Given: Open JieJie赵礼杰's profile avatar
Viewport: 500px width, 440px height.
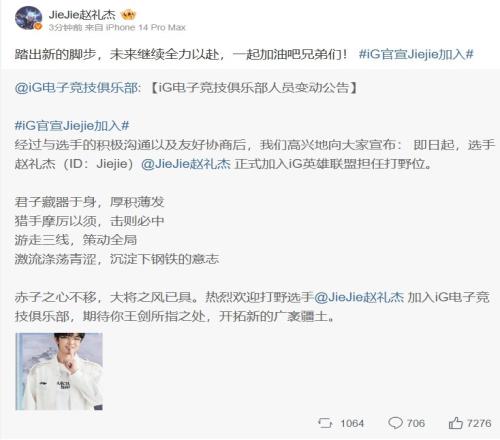Looking at the screenshot, I should (28, 18).
